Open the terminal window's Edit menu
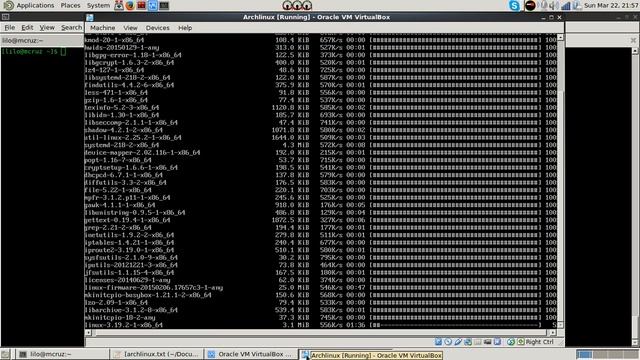The width and height of the screenshot is (640, 360). click(27, 27)
